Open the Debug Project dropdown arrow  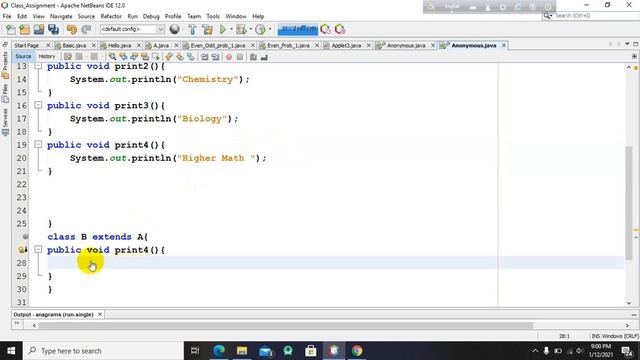click(250, 29)
